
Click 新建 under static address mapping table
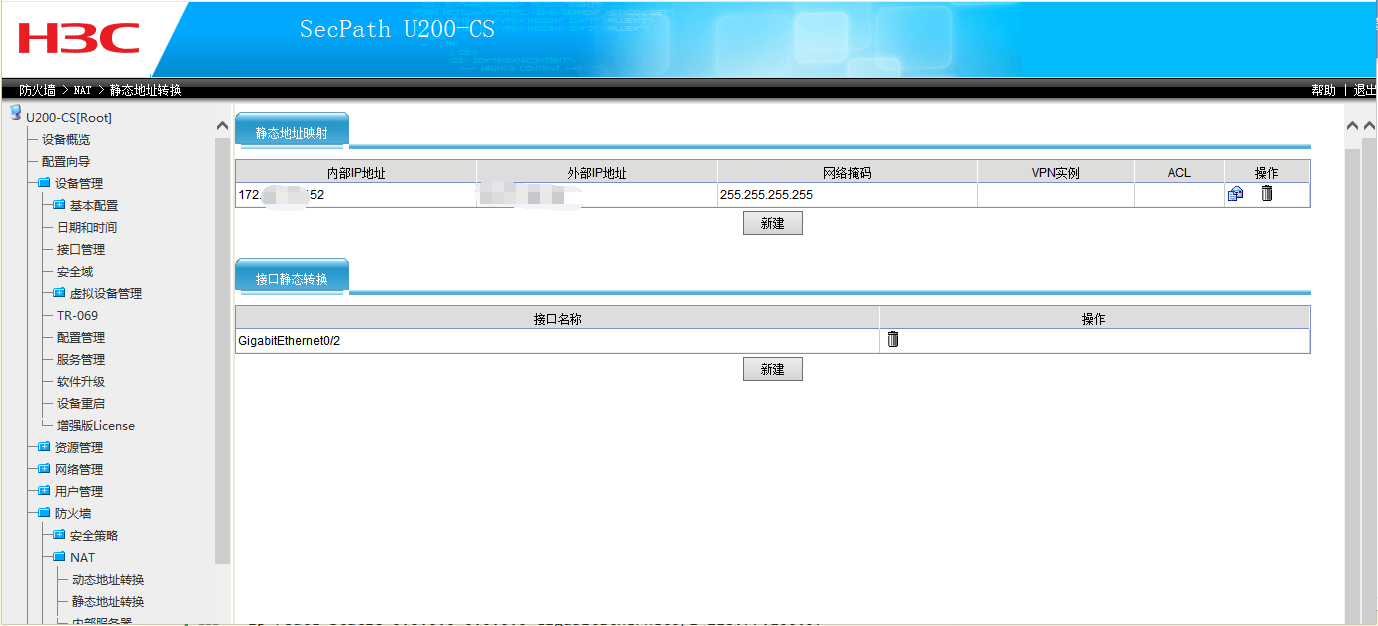click(x=773, y=223)
